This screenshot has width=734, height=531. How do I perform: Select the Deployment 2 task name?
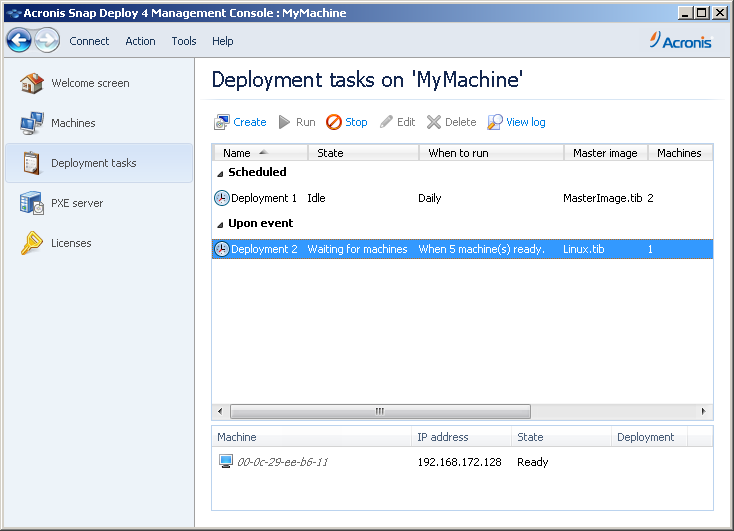[x=264, y=249]
